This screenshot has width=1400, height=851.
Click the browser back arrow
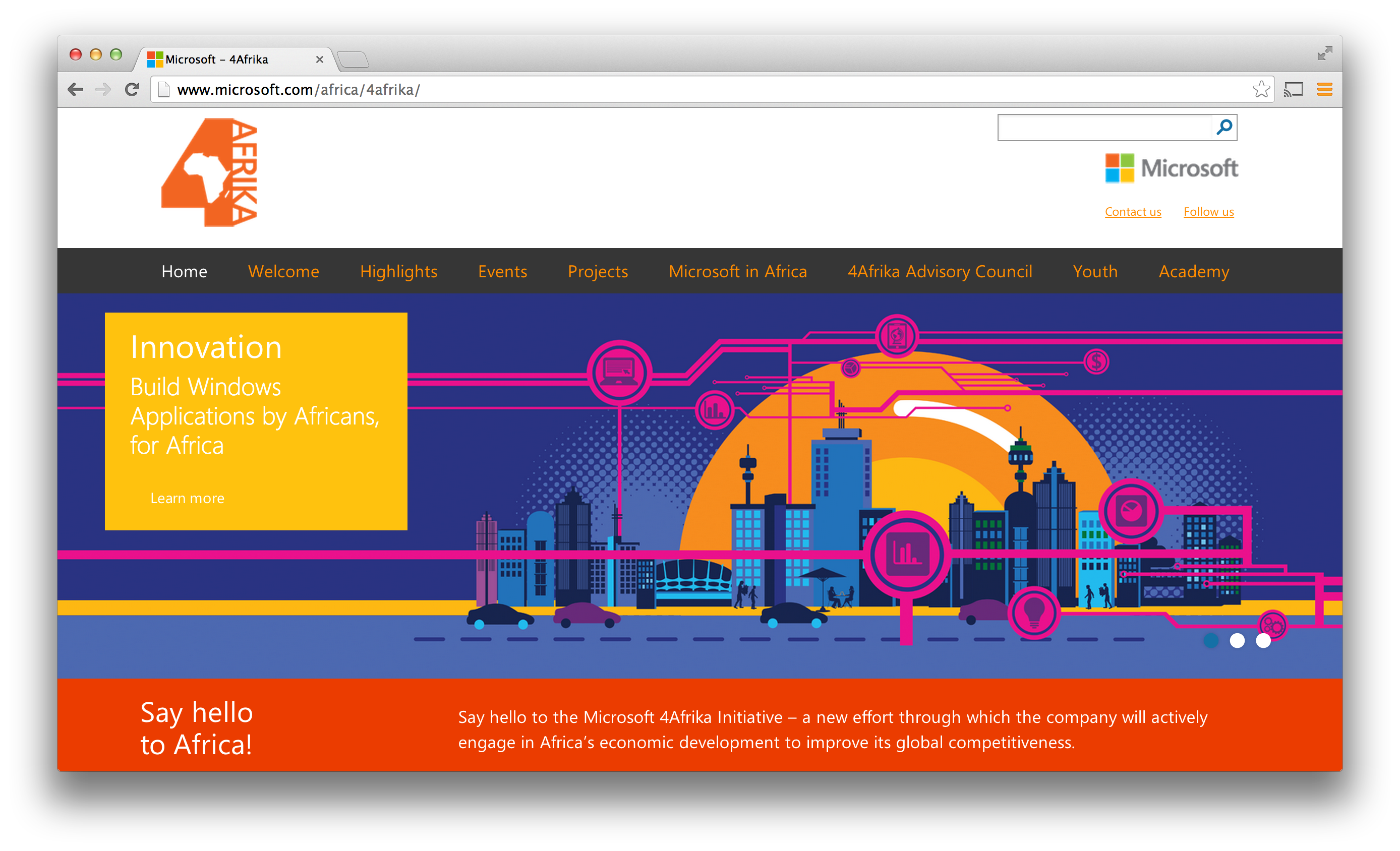pyautogui.click(x=75, y=89)
